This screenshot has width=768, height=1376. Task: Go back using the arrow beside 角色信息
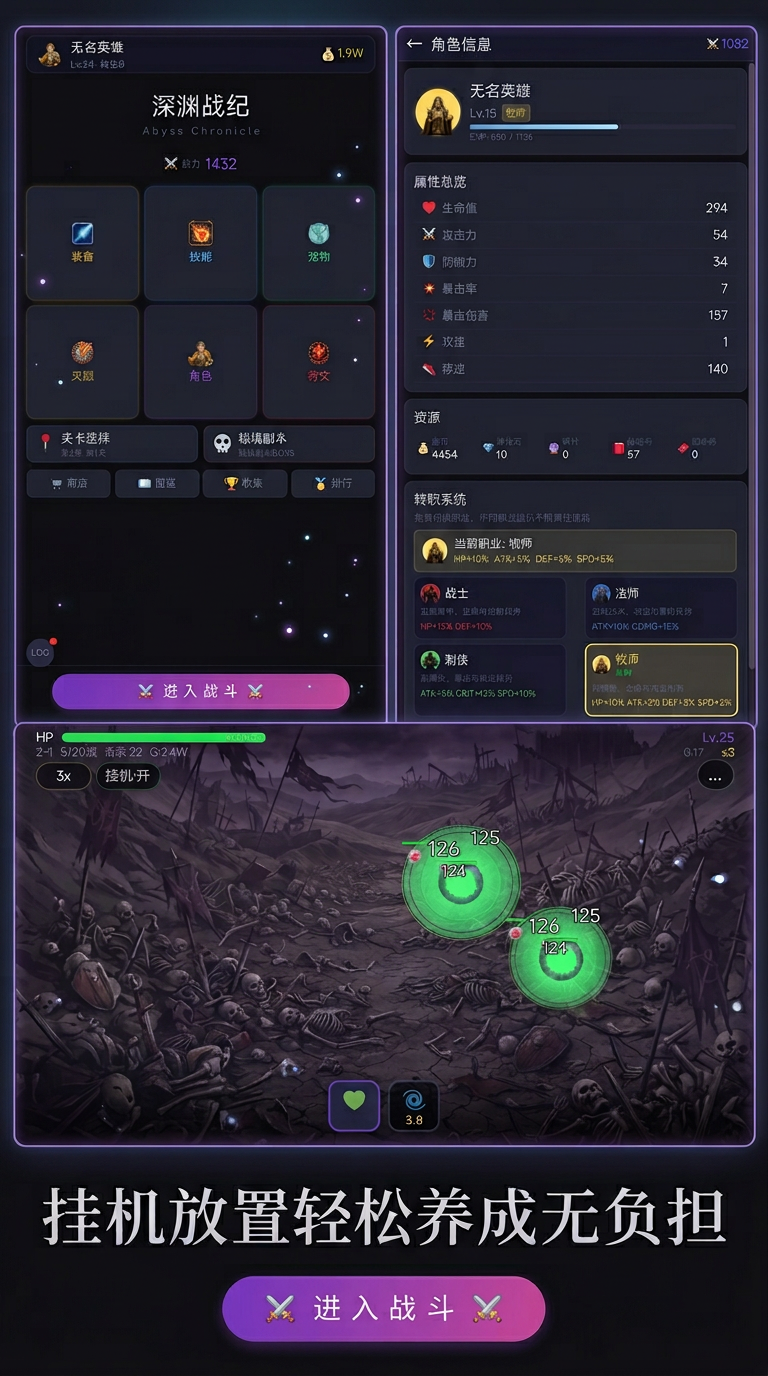point(414,44)
